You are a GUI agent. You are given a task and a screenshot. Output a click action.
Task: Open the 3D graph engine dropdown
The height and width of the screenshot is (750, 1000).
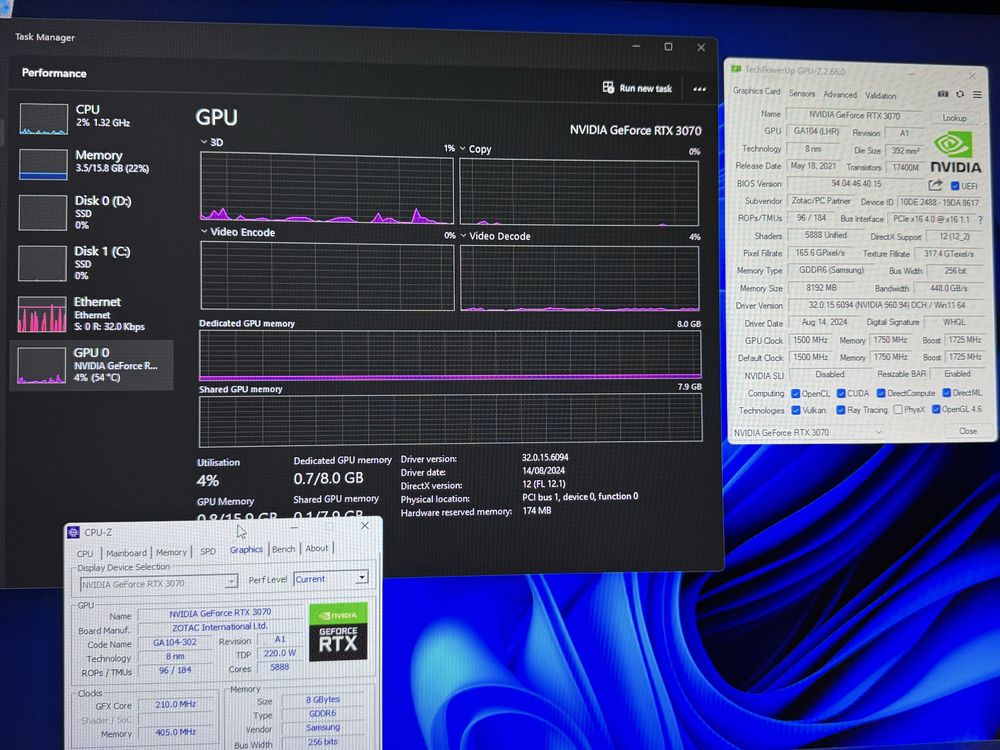point(204,142)
